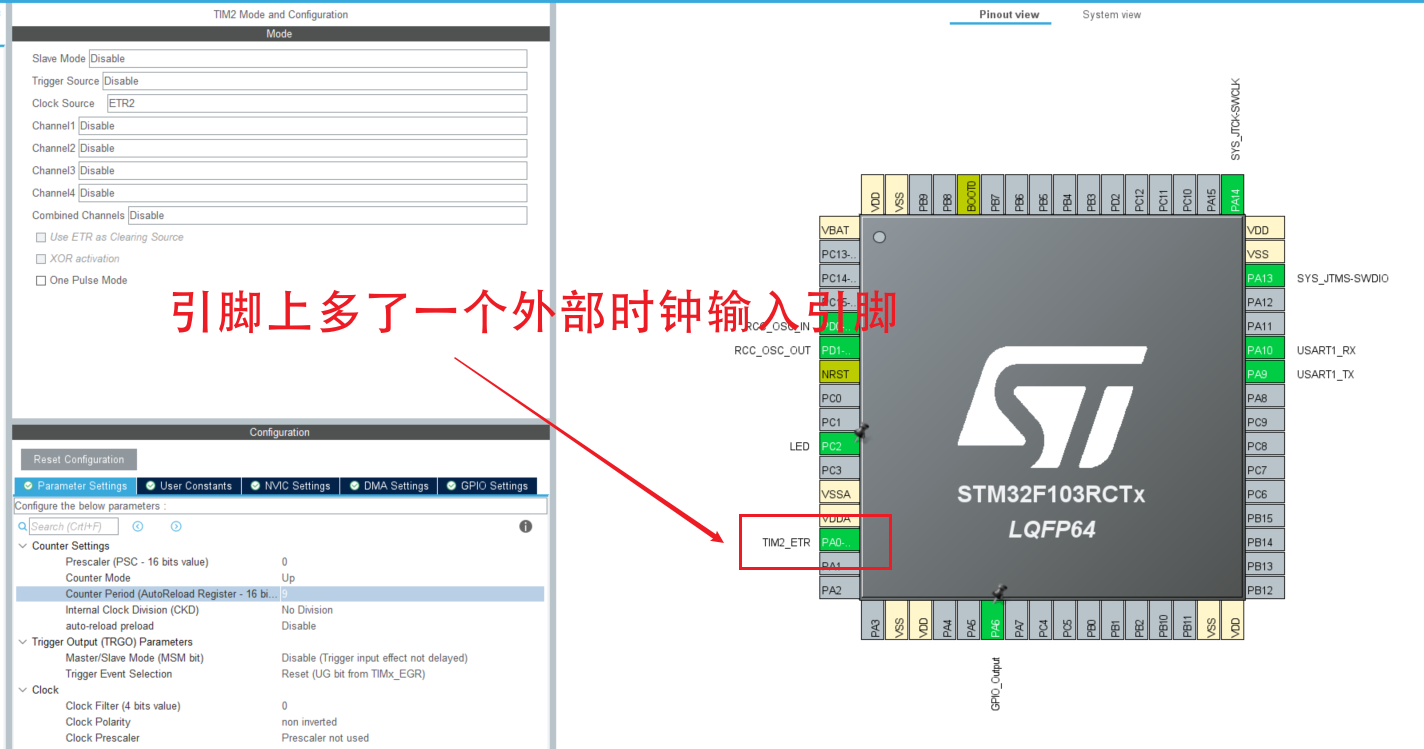Edit the Counter Period value field
Viewport: 1424px width, 749px height.
412,594
